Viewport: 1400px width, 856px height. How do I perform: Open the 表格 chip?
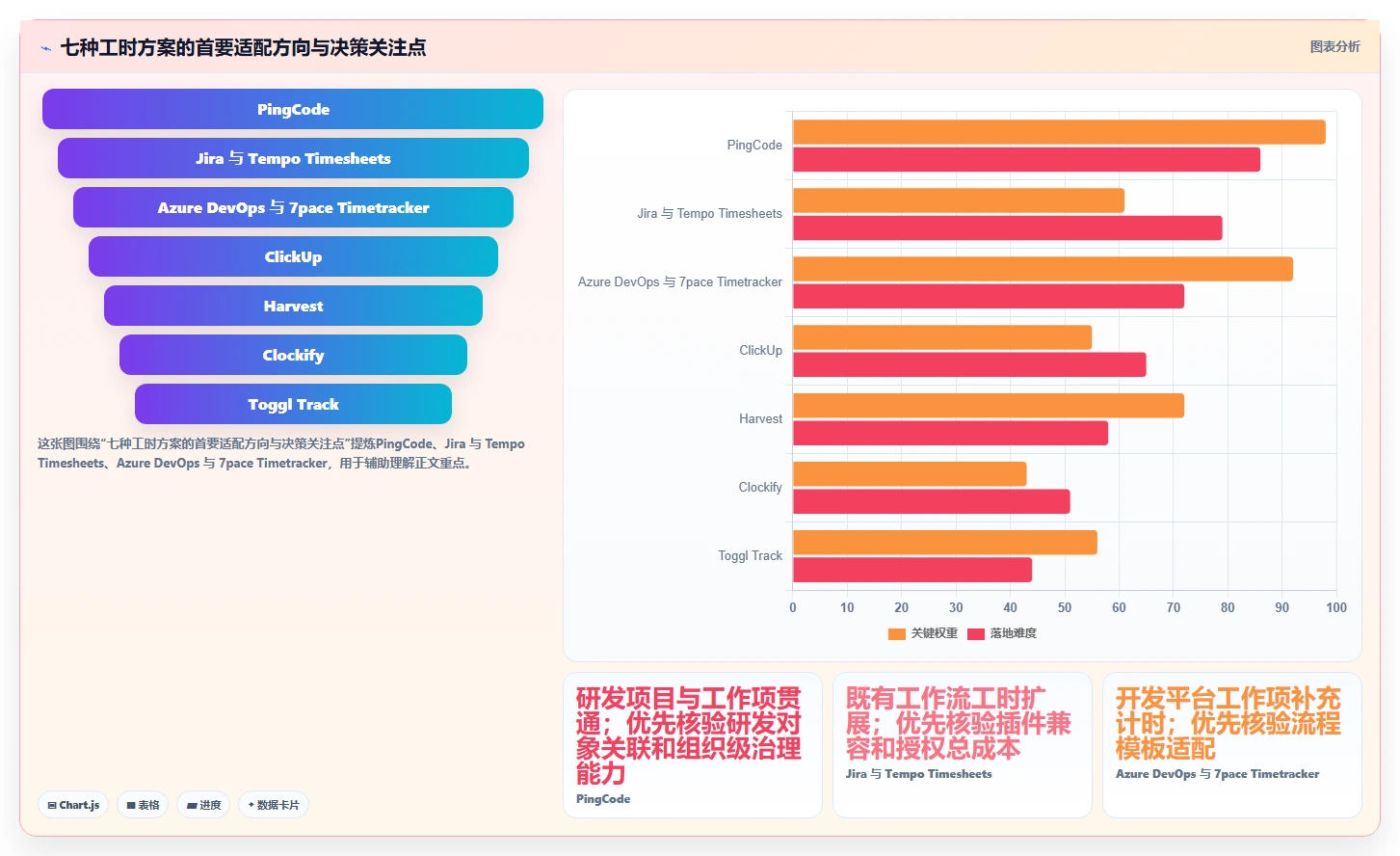(x=143, y=805)
